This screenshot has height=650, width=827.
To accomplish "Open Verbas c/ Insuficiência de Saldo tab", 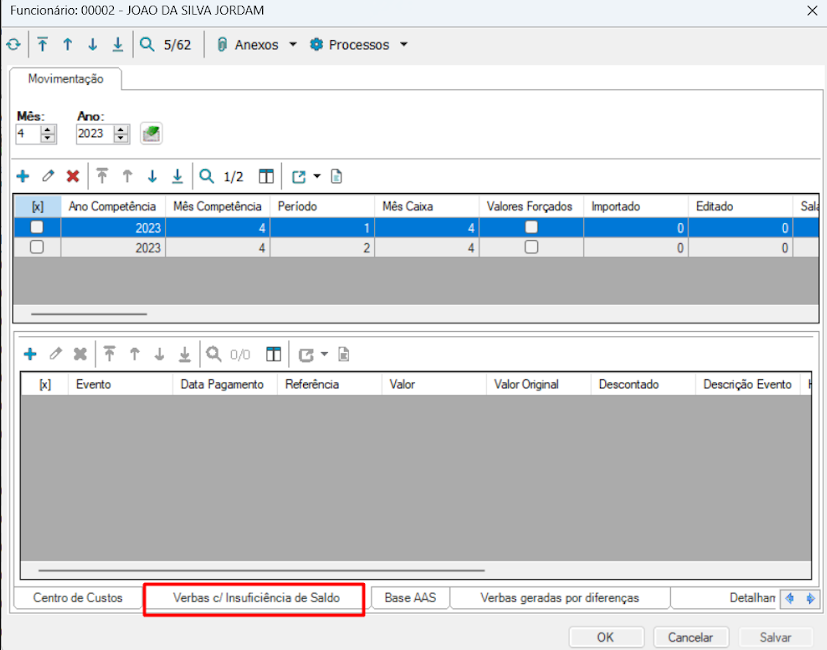I will [x=256, y=598].
